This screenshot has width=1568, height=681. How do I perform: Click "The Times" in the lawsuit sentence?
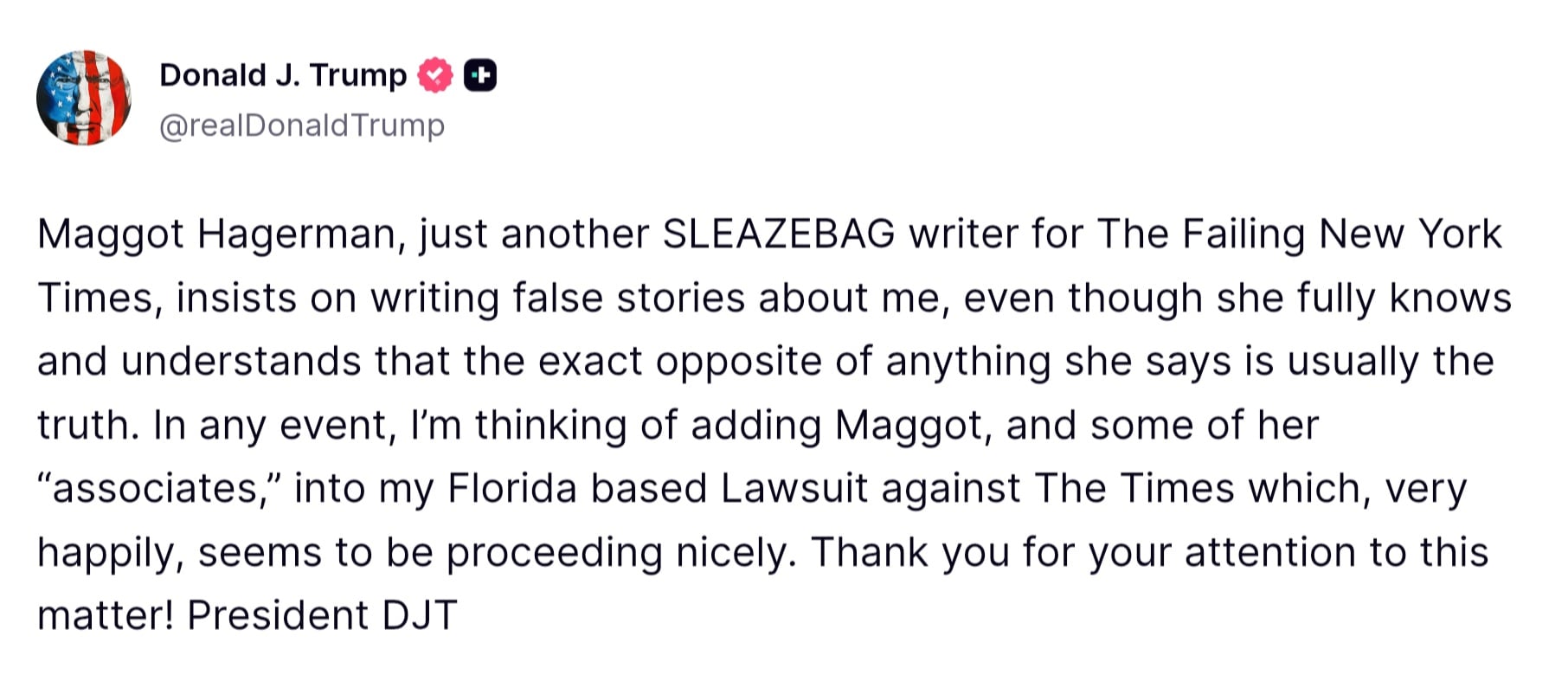pyautogui.click(x=1134, y=489)
